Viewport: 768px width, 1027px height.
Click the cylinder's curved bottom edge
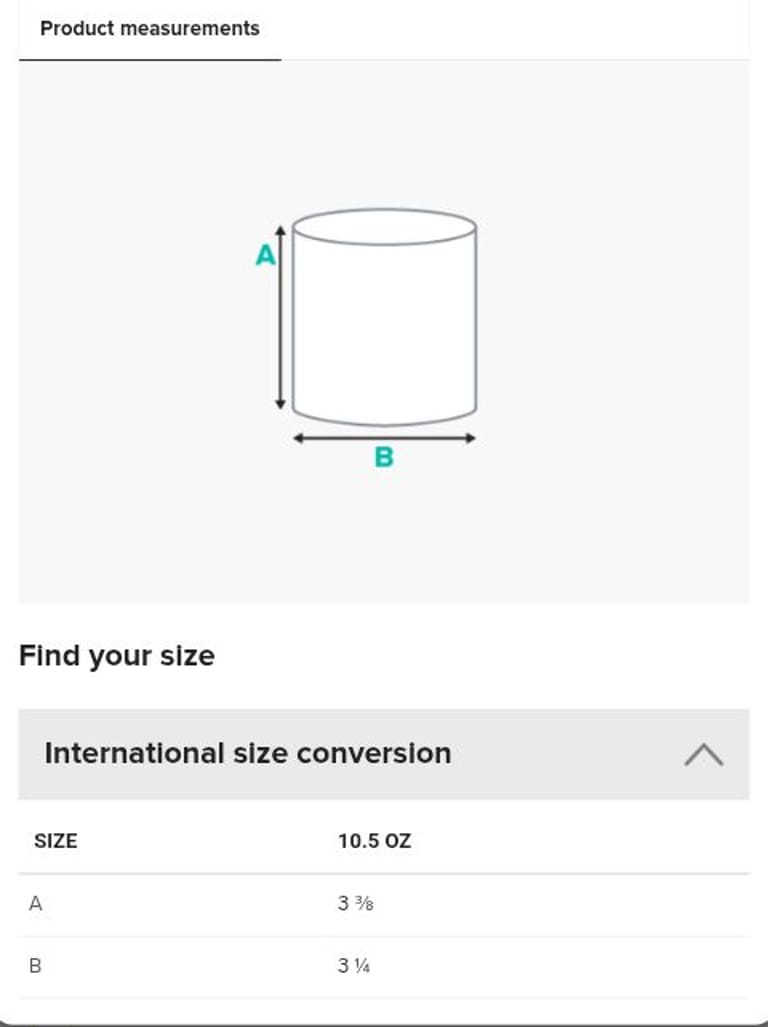click(384, 424)
